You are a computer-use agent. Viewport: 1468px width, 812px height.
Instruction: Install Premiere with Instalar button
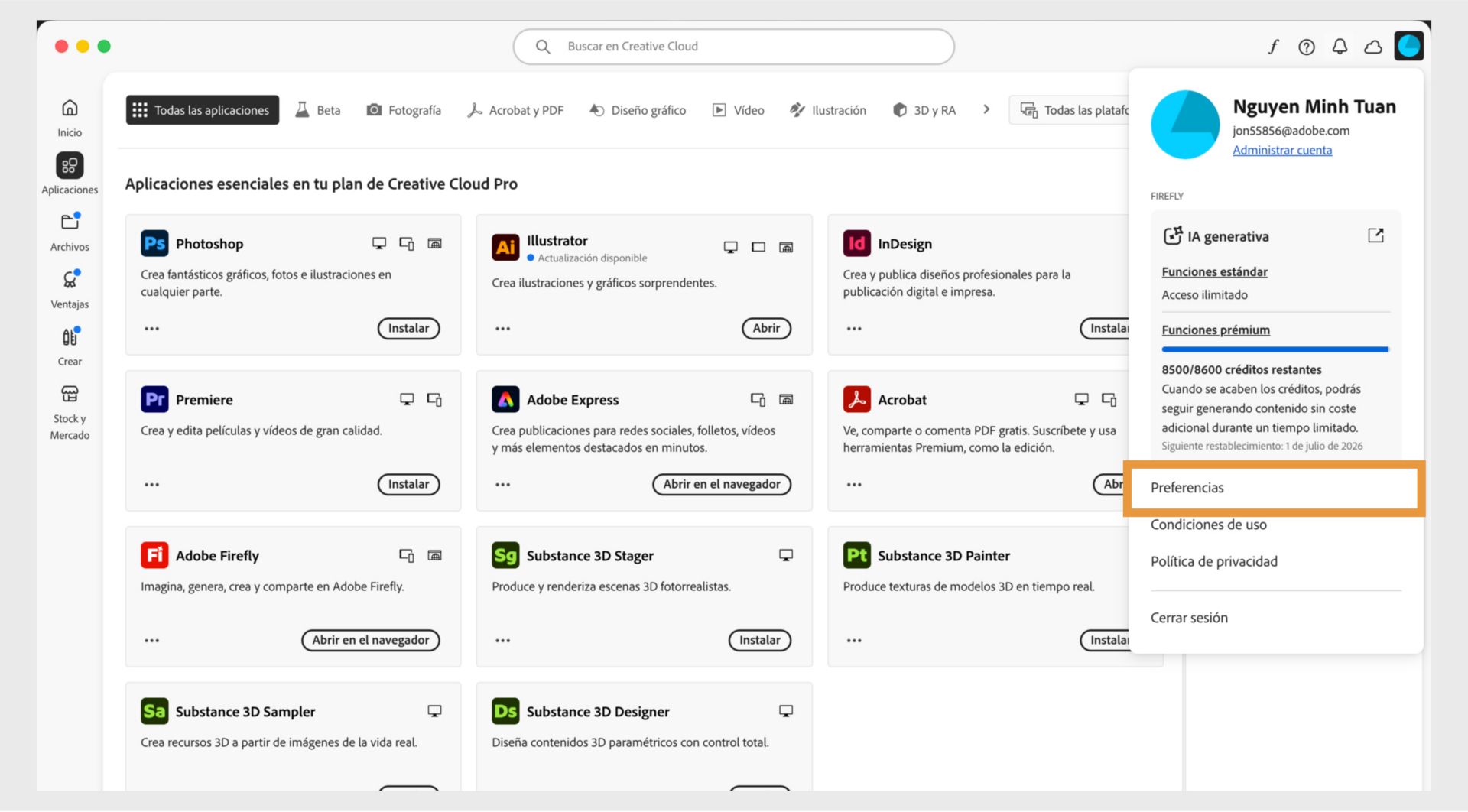pos(408,484)
